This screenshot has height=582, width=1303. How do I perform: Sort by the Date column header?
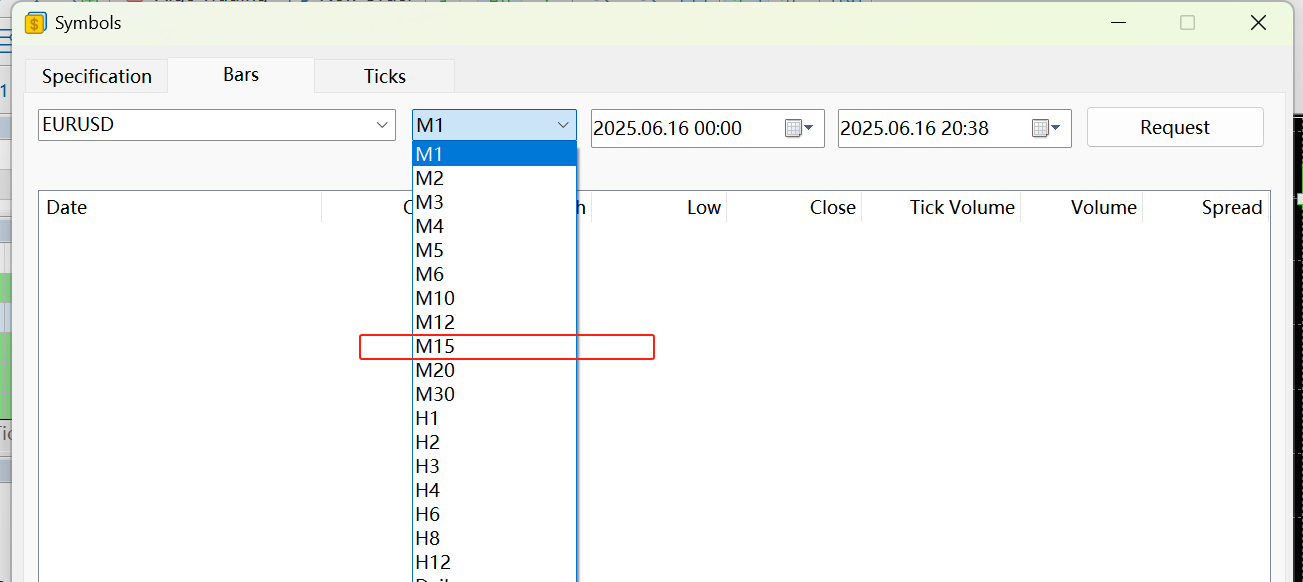tap(180, 208)
